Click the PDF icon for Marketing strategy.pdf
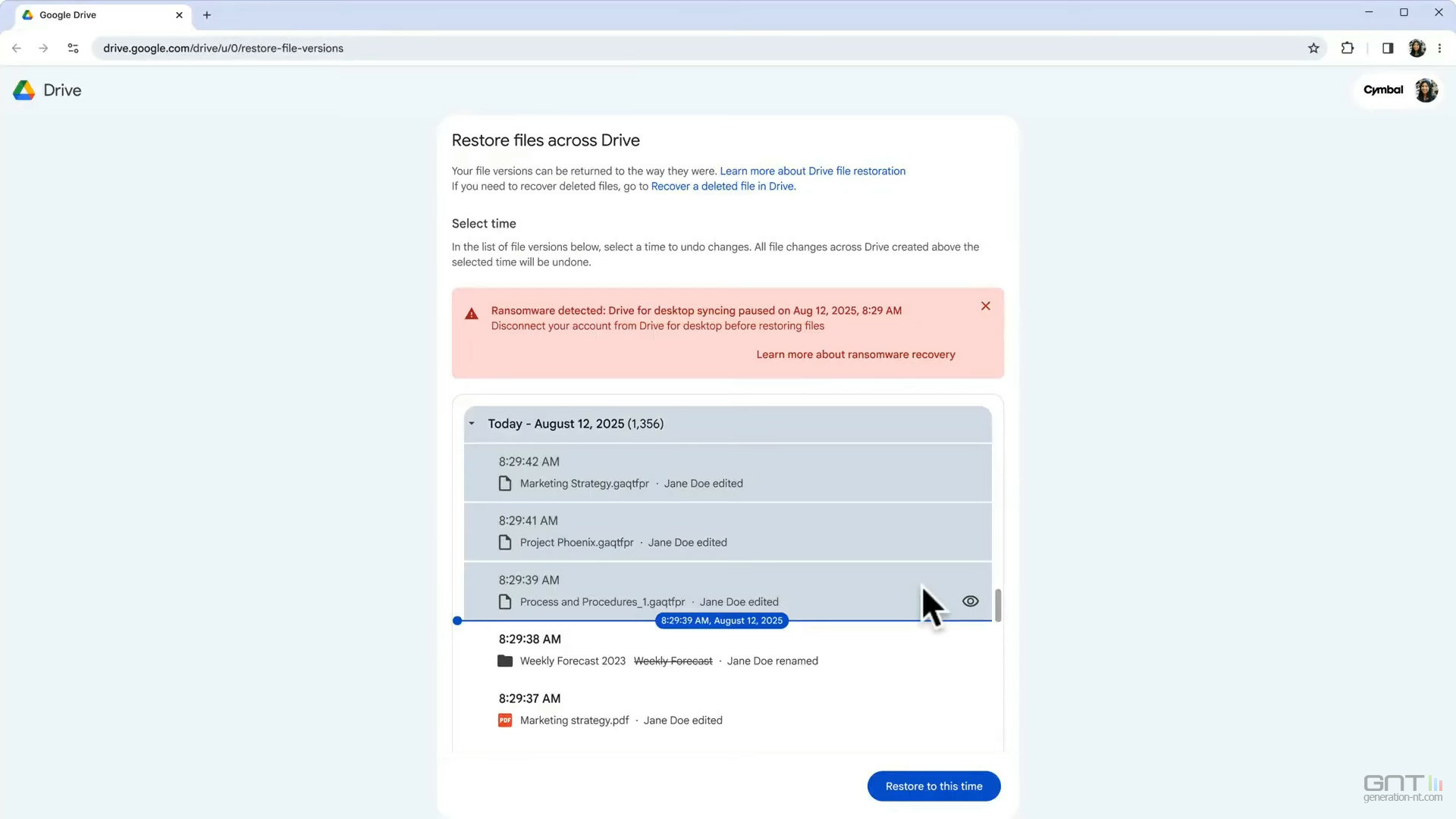 point(505,720)
